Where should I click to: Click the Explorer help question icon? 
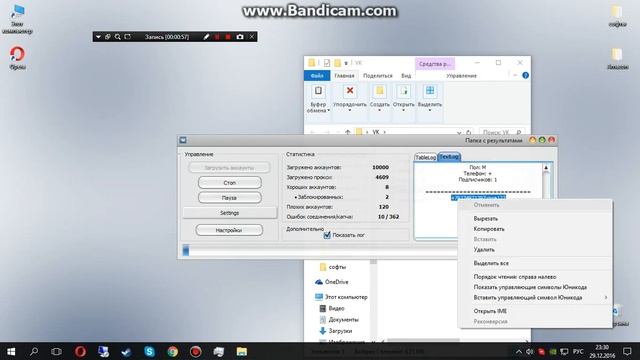pos(525,76)
